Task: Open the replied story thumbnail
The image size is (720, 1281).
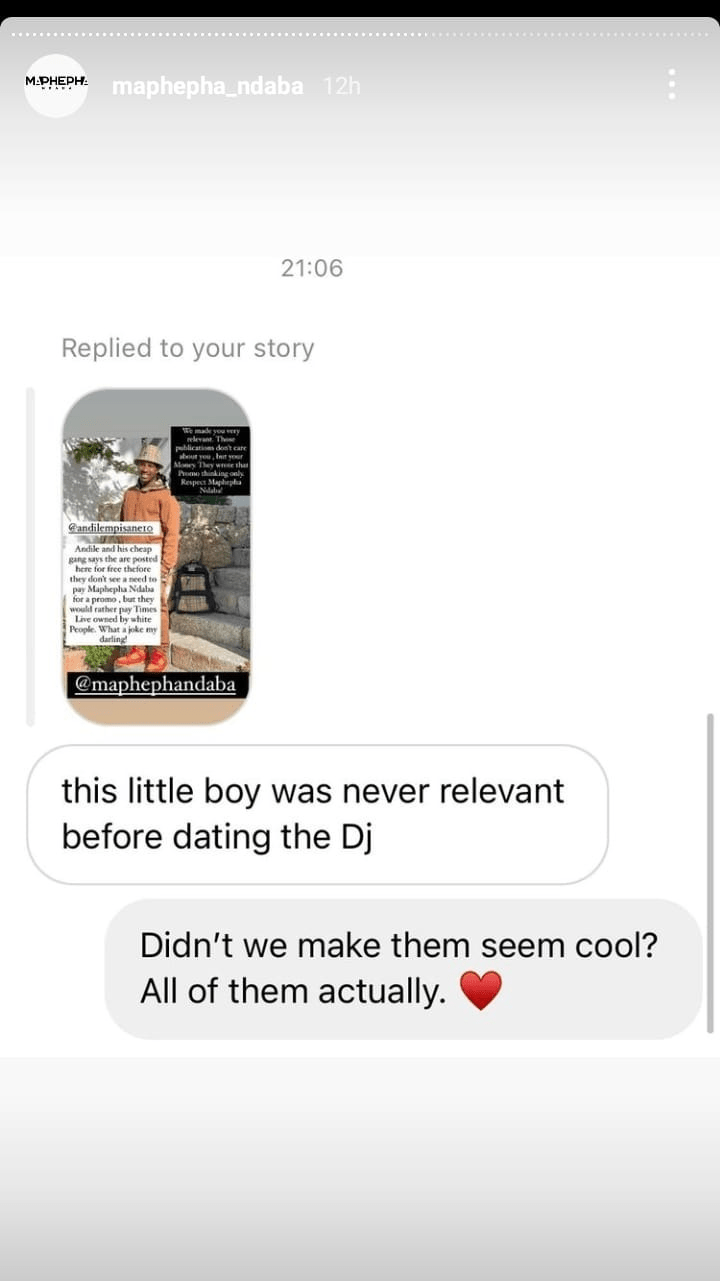Action: 156,556
